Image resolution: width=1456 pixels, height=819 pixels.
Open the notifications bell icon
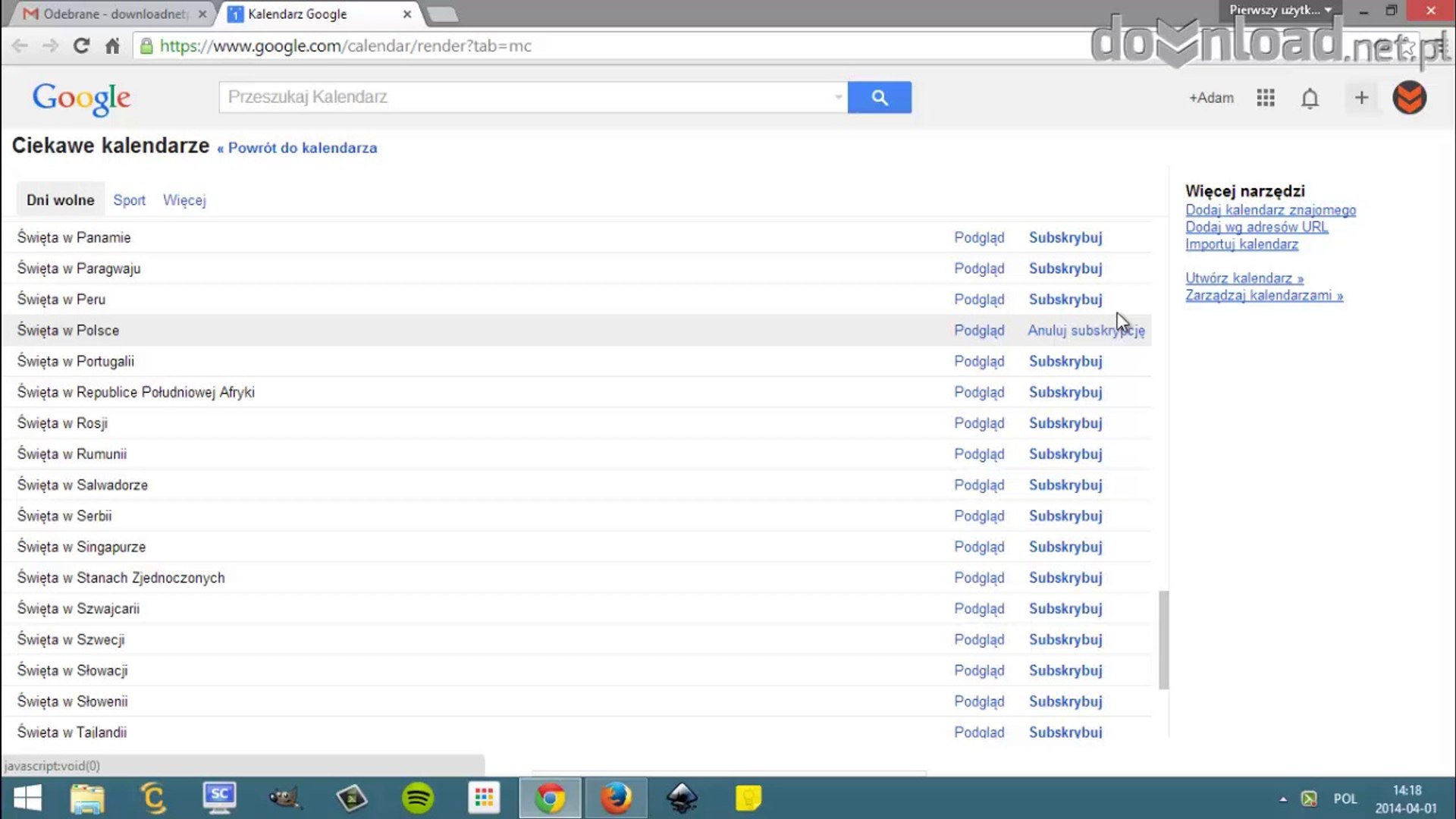coord(1310,98)
